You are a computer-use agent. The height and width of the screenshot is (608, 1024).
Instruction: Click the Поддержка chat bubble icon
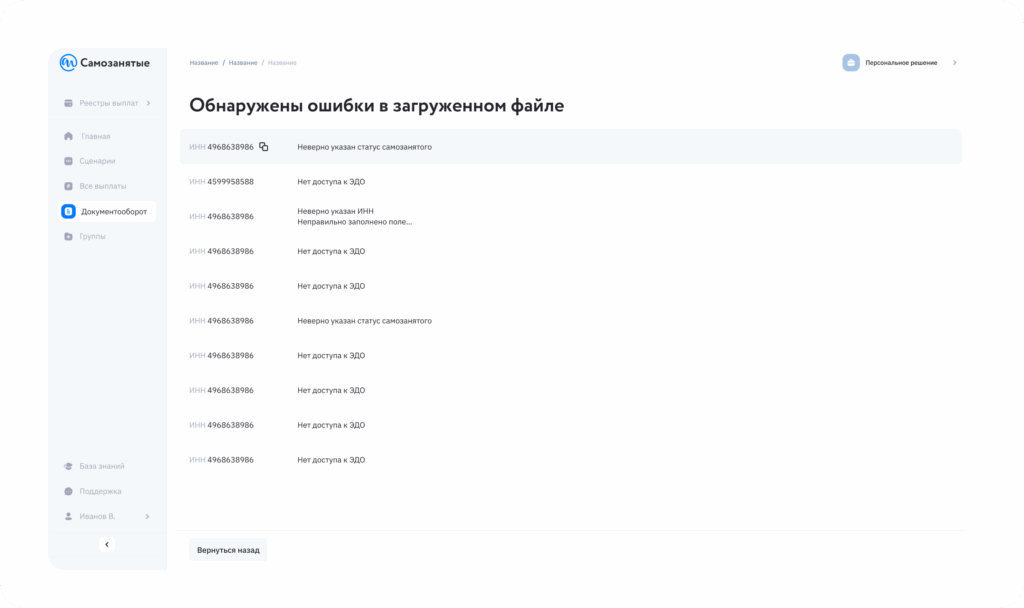[68, 491]
